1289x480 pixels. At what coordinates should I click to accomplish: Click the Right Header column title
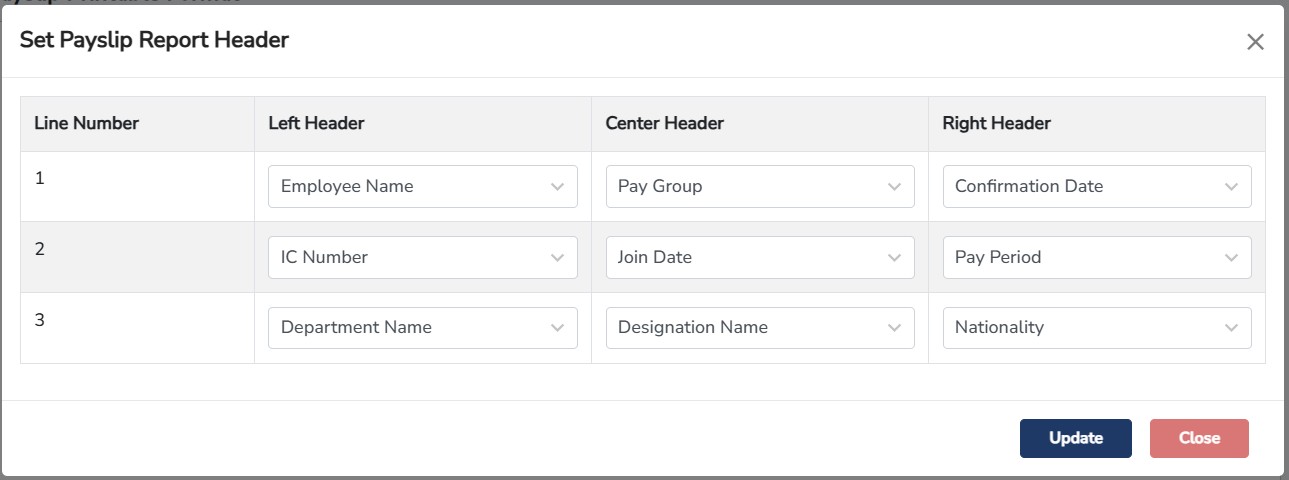[996, 124]
